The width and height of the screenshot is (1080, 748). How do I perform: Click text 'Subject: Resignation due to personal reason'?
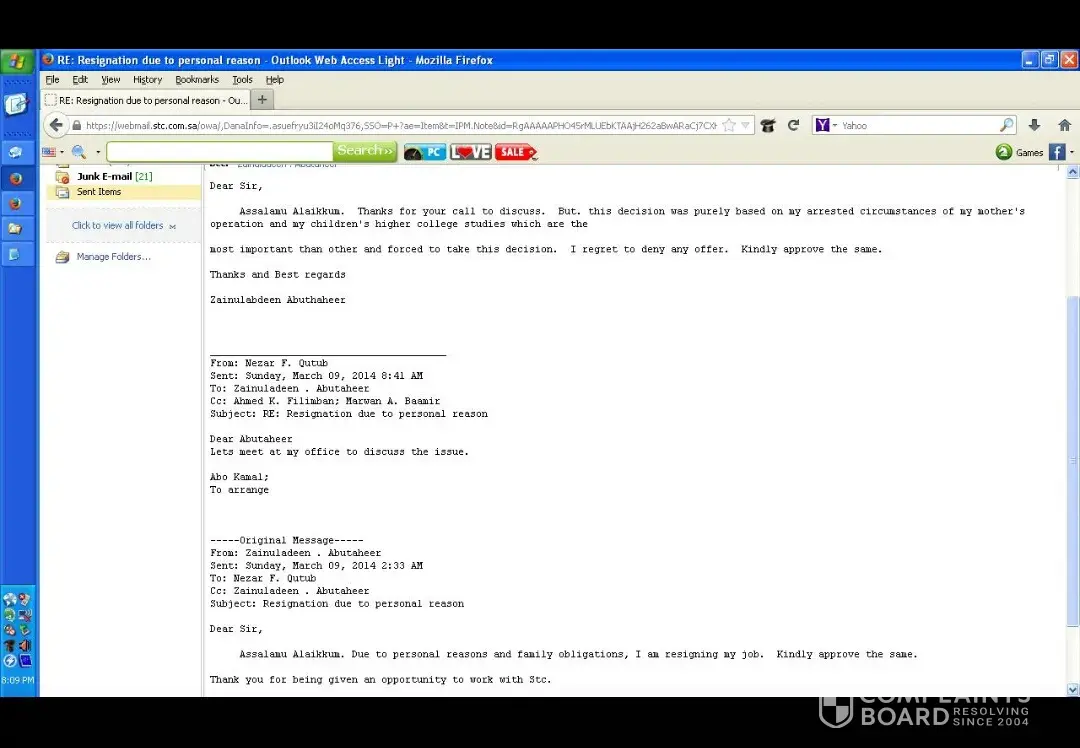click(337, 604)
